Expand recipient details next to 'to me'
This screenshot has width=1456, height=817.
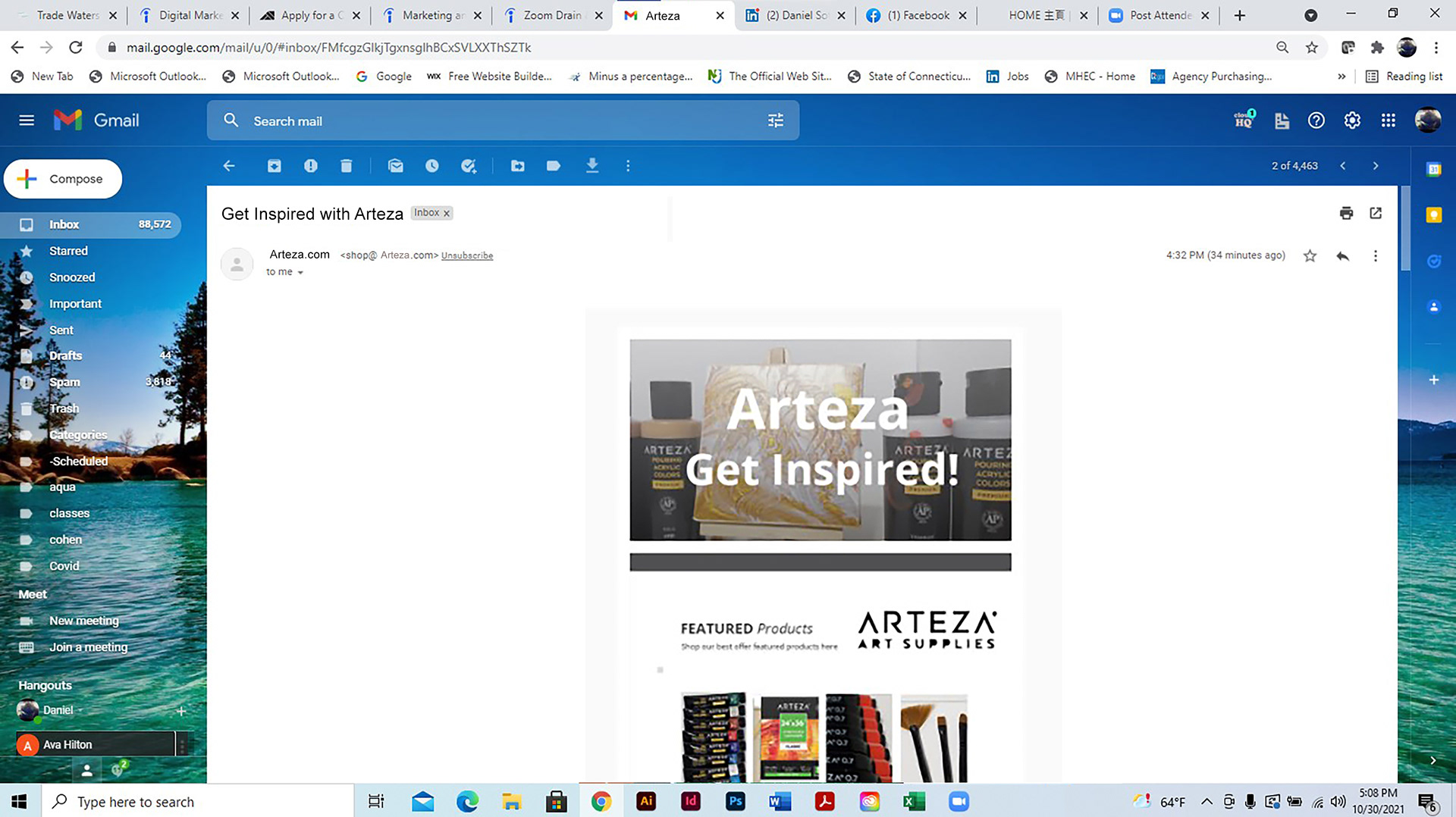pos(300,272)
